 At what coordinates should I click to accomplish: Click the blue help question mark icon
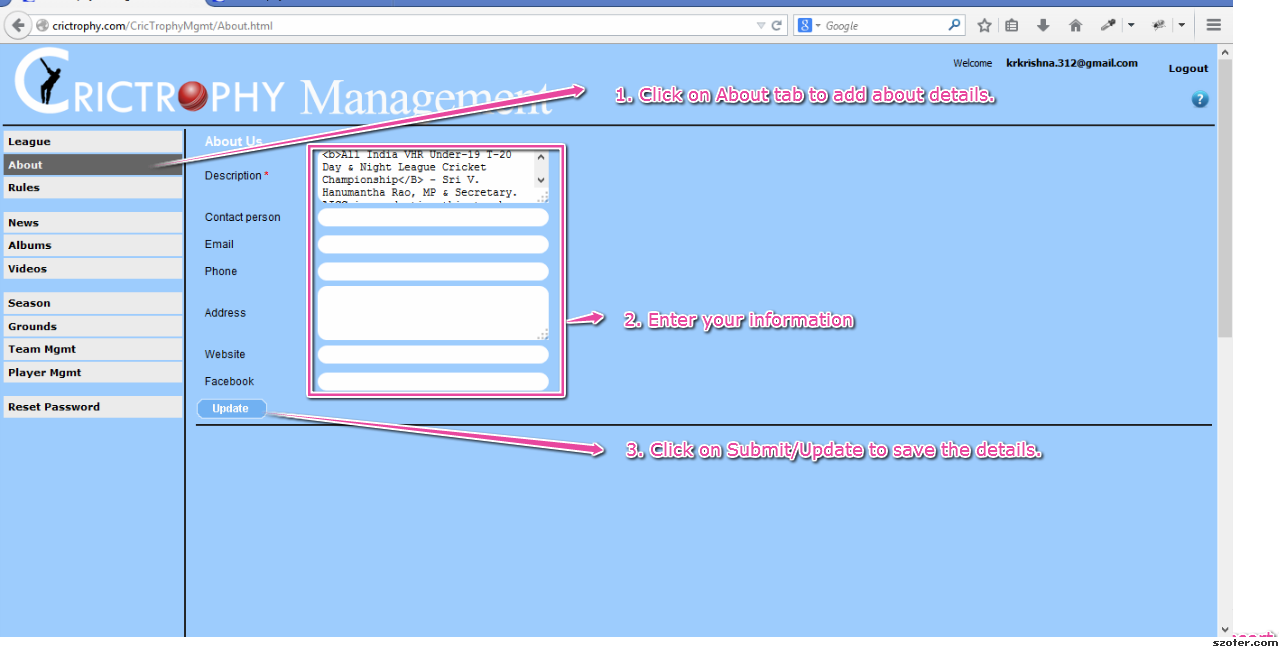tap(1200, 99)
